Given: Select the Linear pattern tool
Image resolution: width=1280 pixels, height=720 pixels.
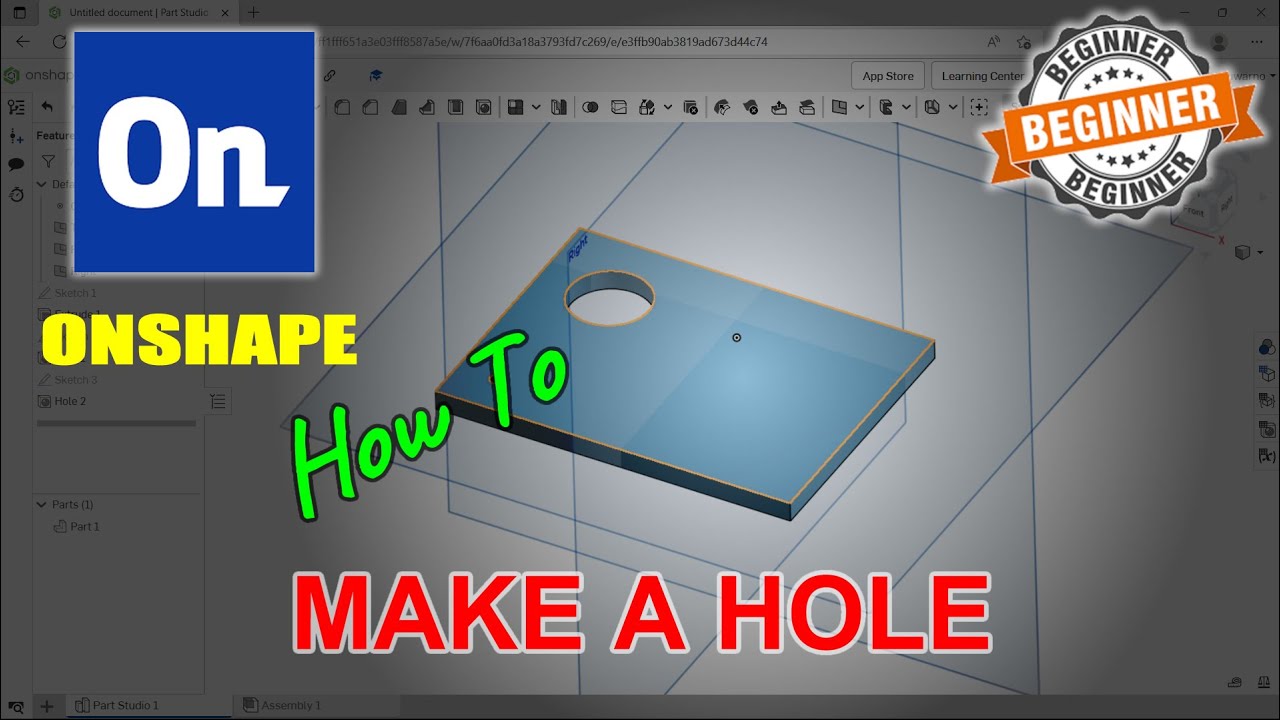Looking at the screenshot, I should pyautogui.click(x=516, y=107).
